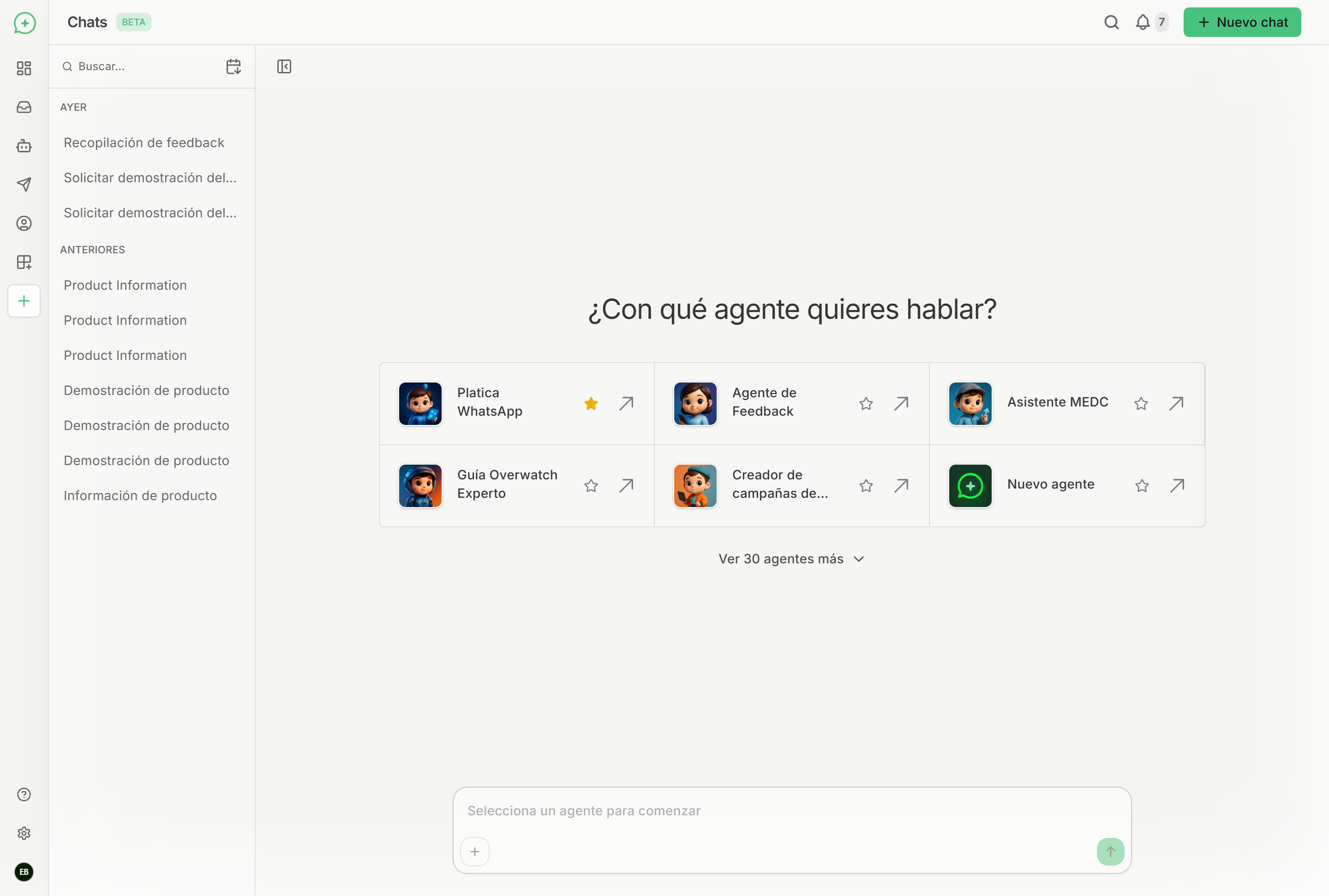Open the robot agents icon
1329x896 pixels.
pyautogui.click(x=24, y=146)
